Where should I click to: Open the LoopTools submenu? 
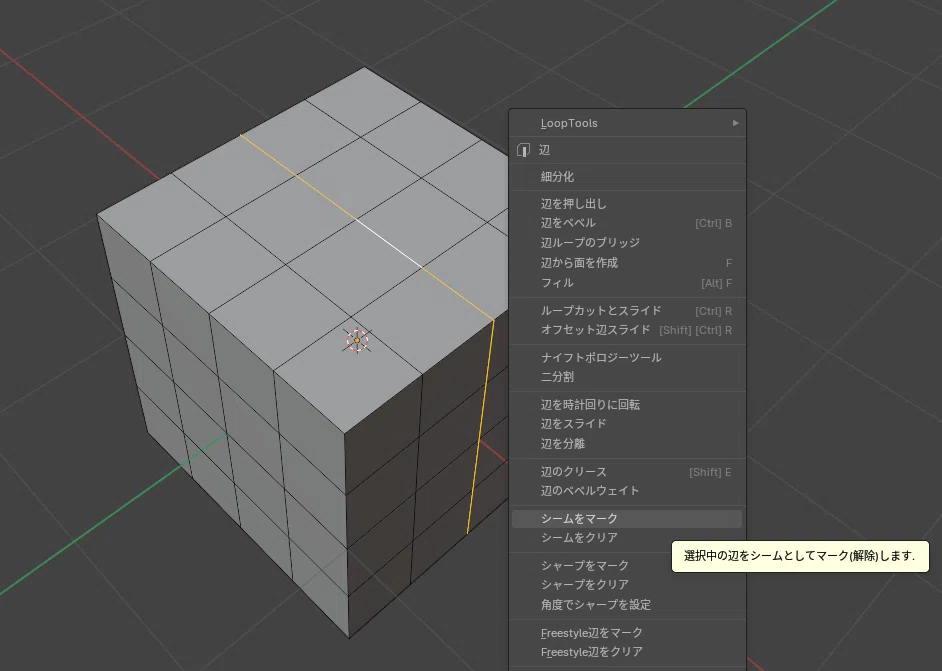[x=627, y=123]
